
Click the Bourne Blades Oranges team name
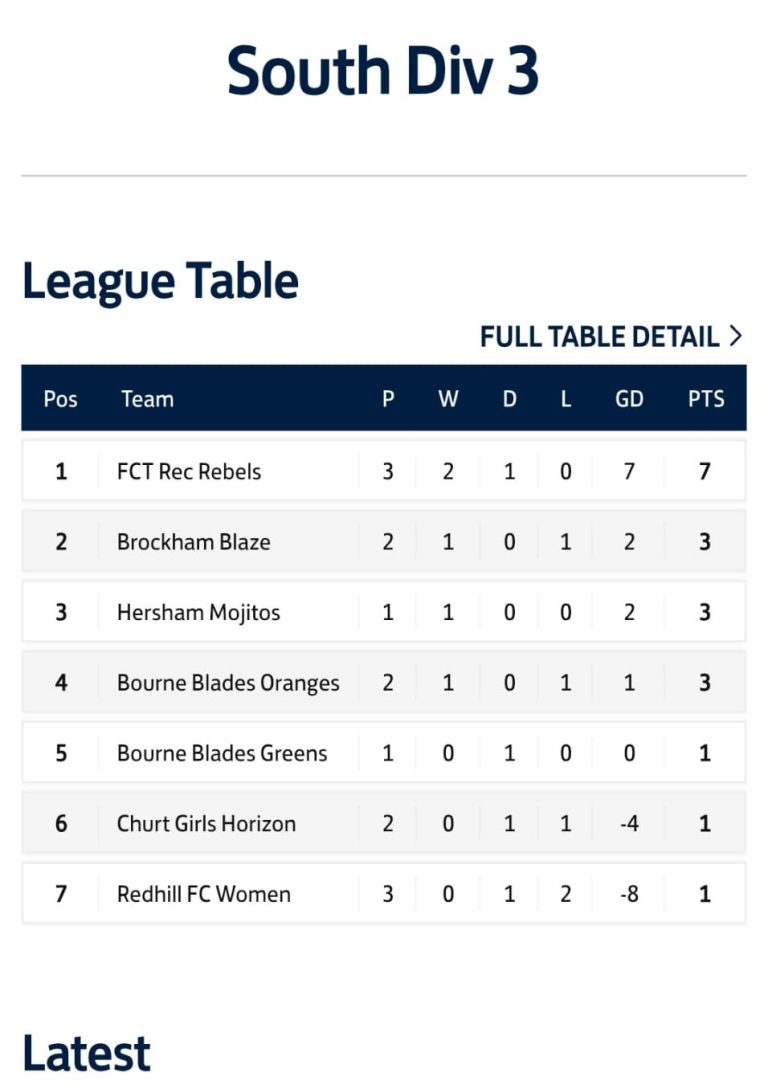228,683
